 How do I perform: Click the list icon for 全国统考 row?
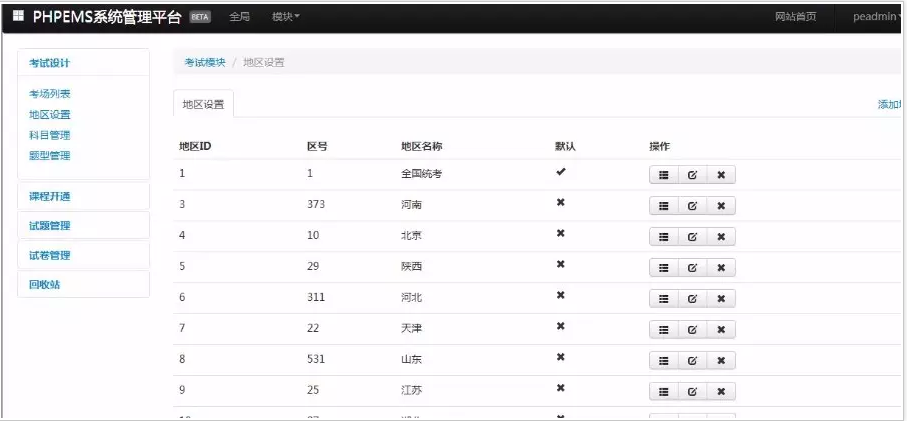pyautogui.click(x=663, y=175)
